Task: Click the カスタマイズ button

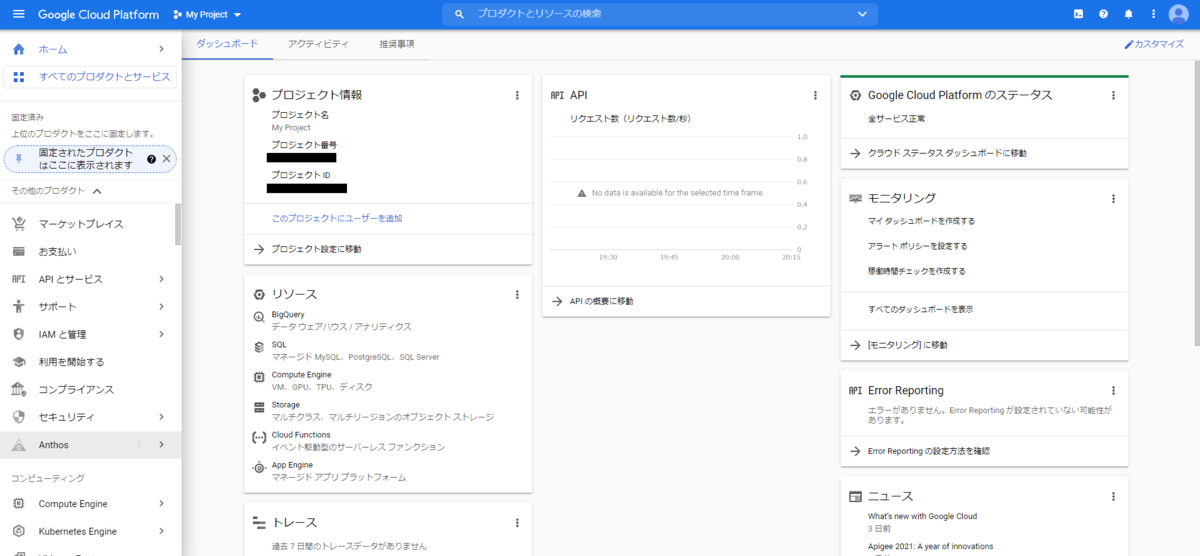Action: tap(1154, 44)
